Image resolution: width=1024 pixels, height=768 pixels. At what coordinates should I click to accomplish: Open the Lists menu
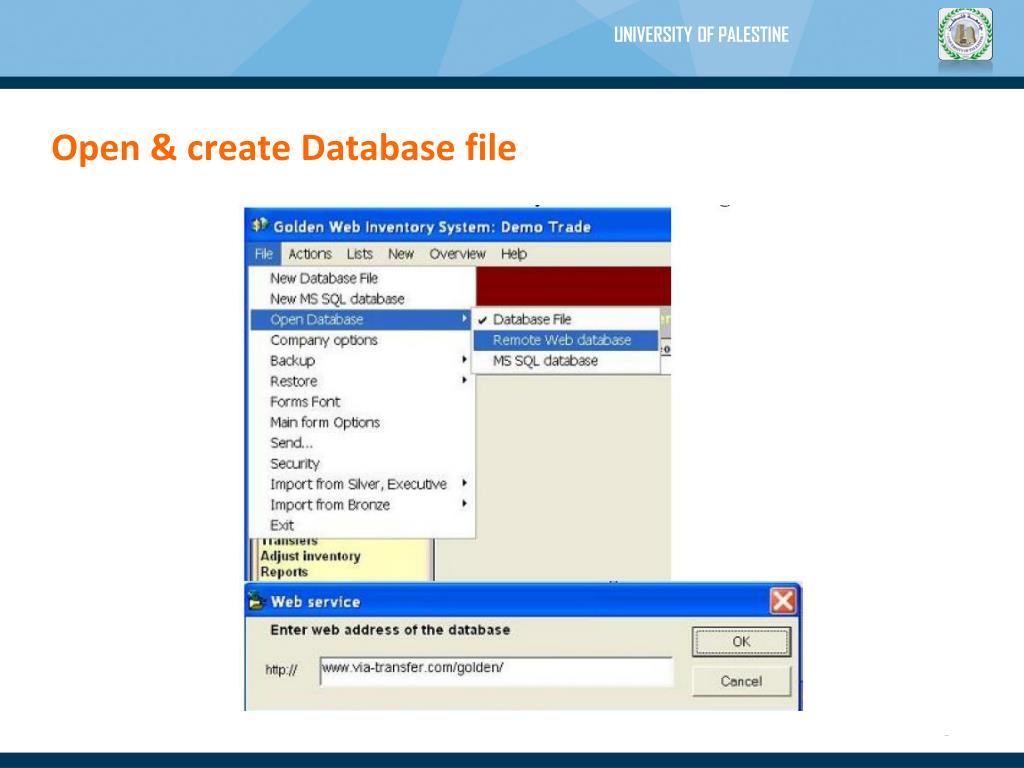click(x=360, y=254)
